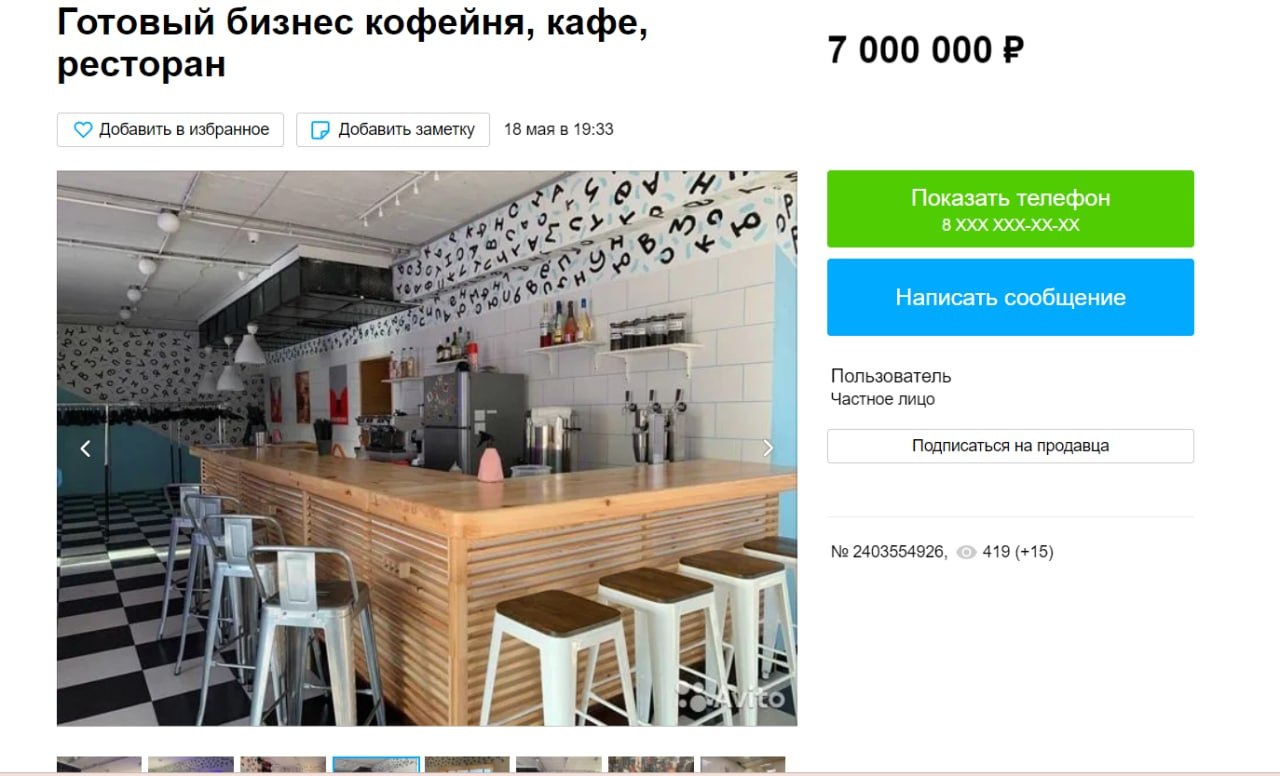Open the Пользователь seller profile link
This screenshot has width=1280, height=776.
pyautogui.click(x=891, y=377)
